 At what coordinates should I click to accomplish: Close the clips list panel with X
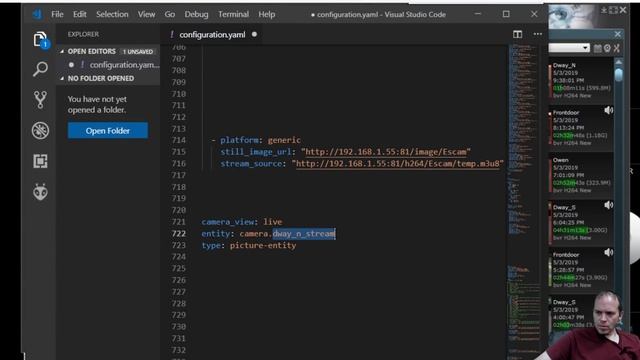point(618,34)
